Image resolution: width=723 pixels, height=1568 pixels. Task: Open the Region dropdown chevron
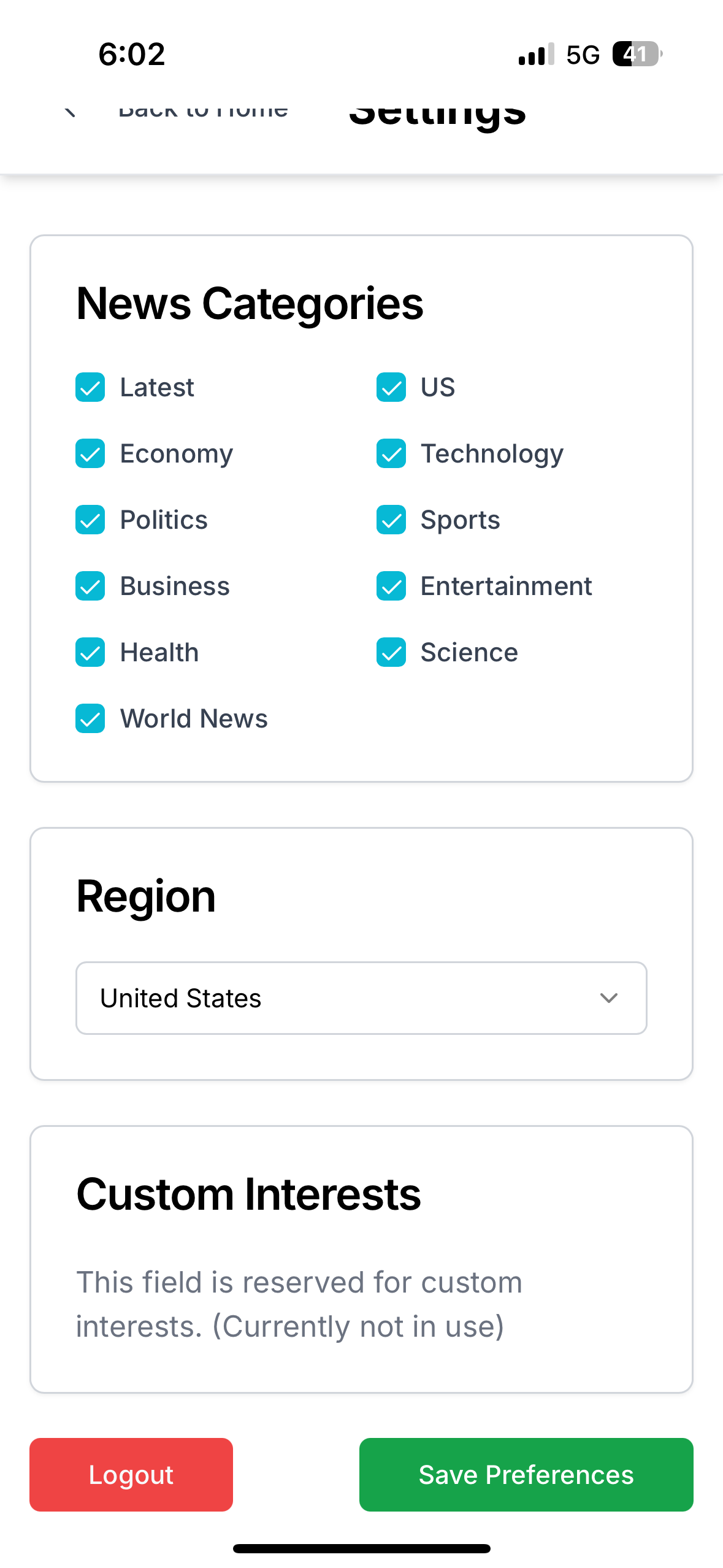point(608,998)
